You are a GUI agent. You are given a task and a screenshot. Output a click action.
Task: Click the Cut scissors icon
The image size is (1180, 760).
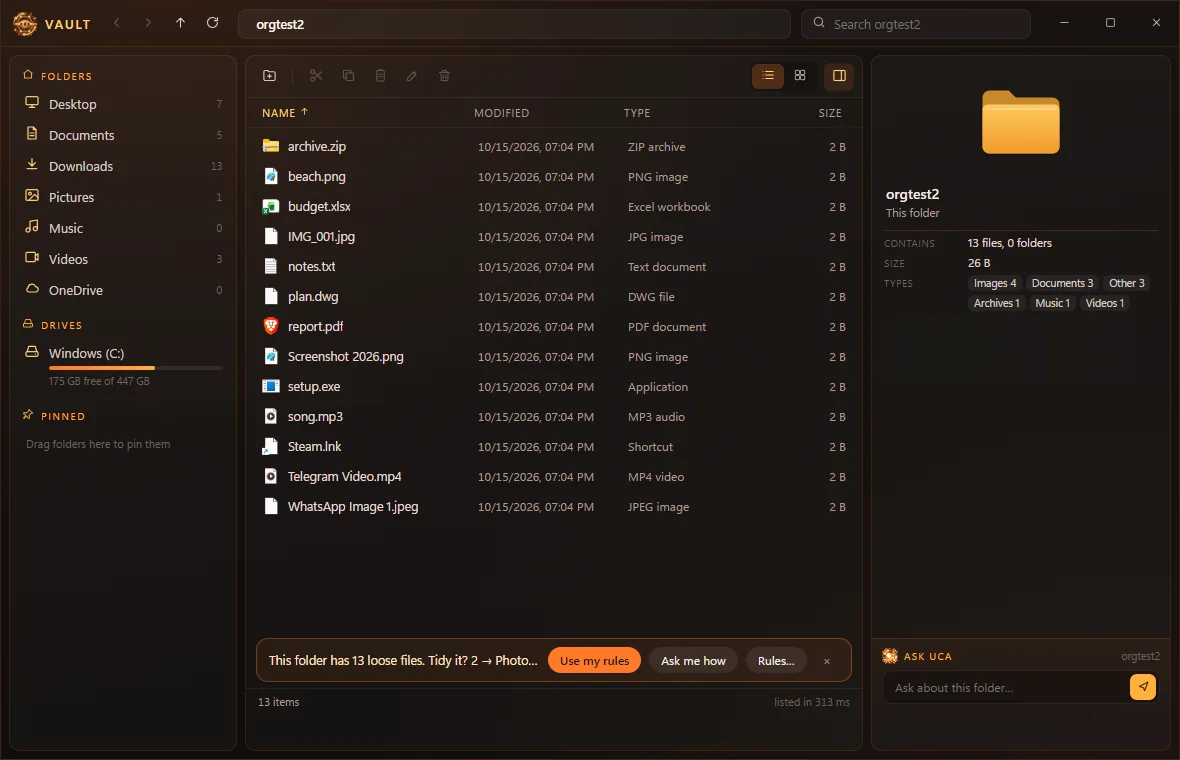coord(316,75)
